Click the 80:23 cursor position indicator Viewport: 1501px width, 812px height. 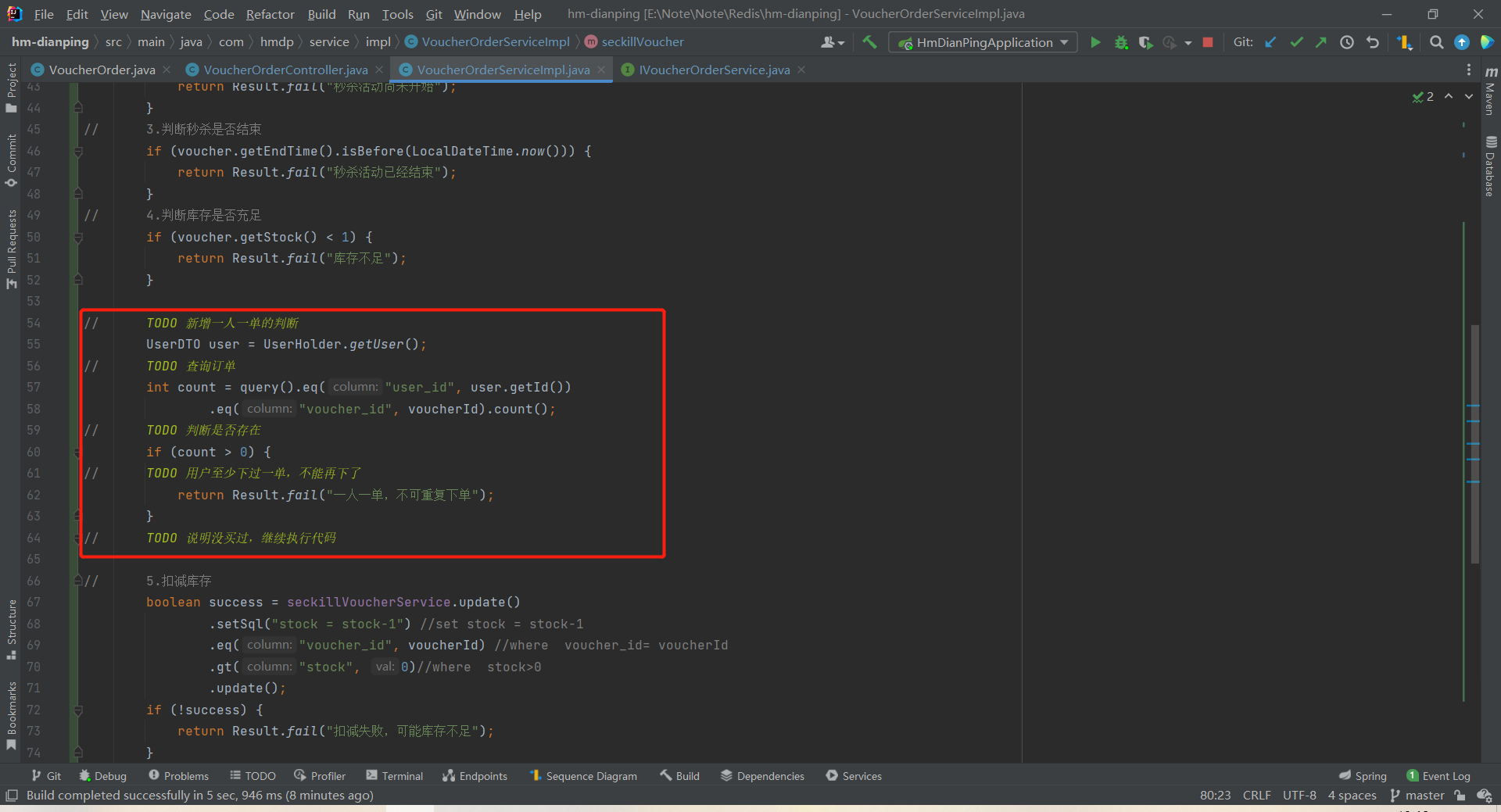click(1215, 795)
